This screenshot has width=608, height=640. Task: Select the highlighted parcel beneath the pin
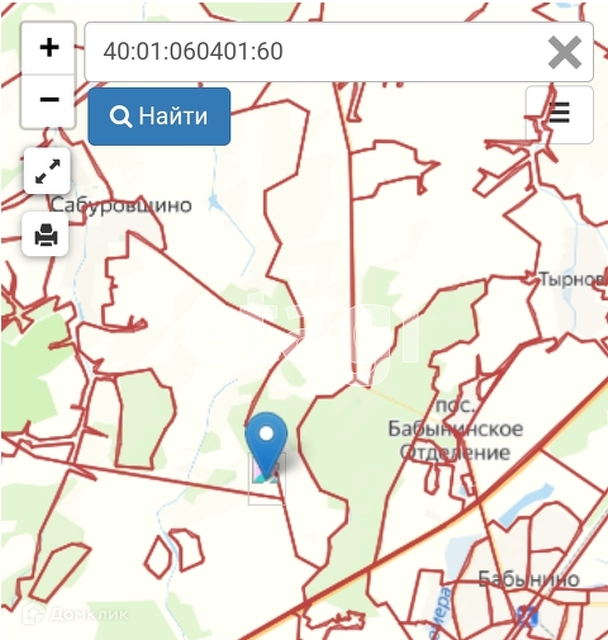point(266,478)
